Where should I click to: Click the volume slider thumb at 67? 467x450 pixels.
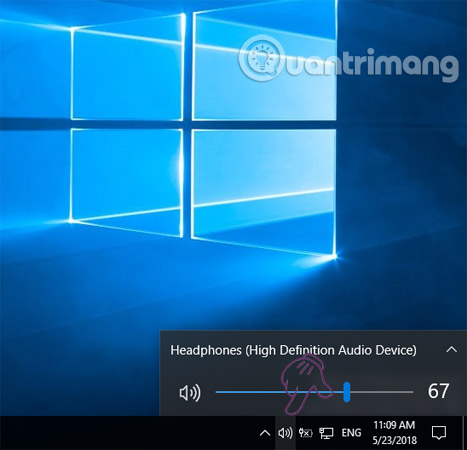click(x=347, y=392)
